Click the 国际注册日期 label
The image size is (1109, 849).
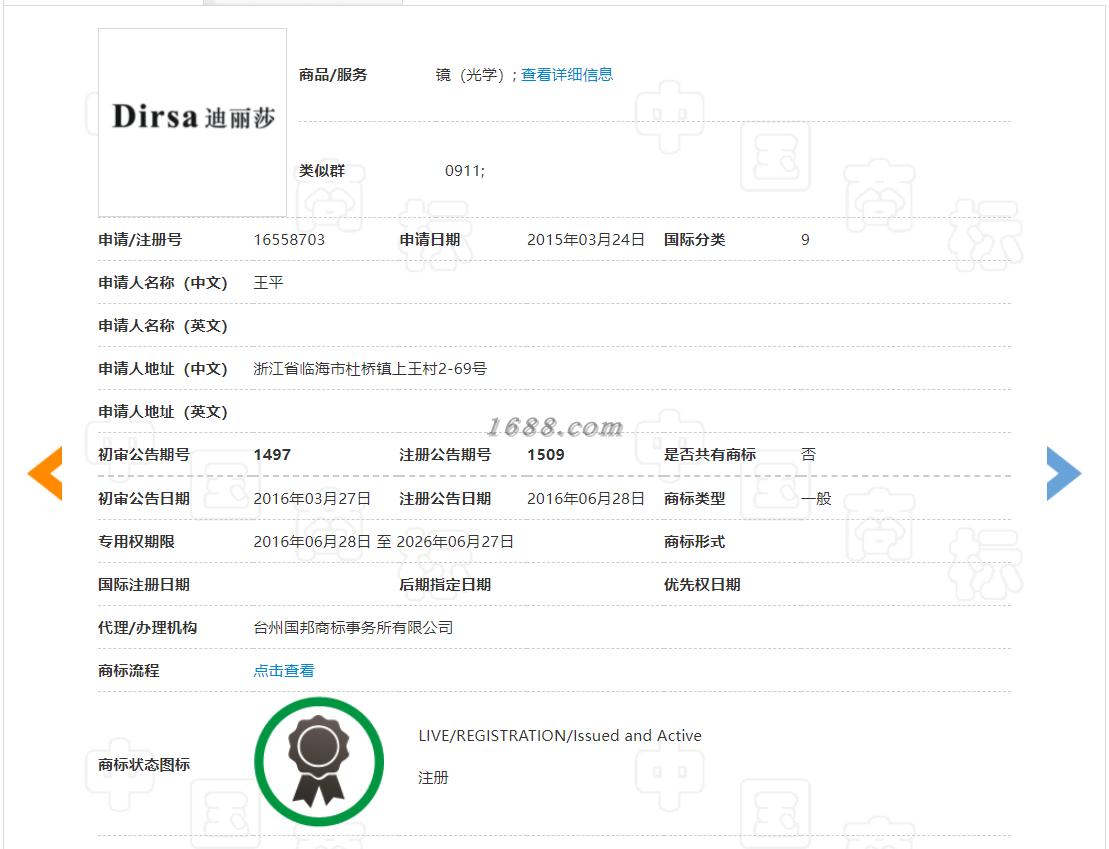pos(144,585)
